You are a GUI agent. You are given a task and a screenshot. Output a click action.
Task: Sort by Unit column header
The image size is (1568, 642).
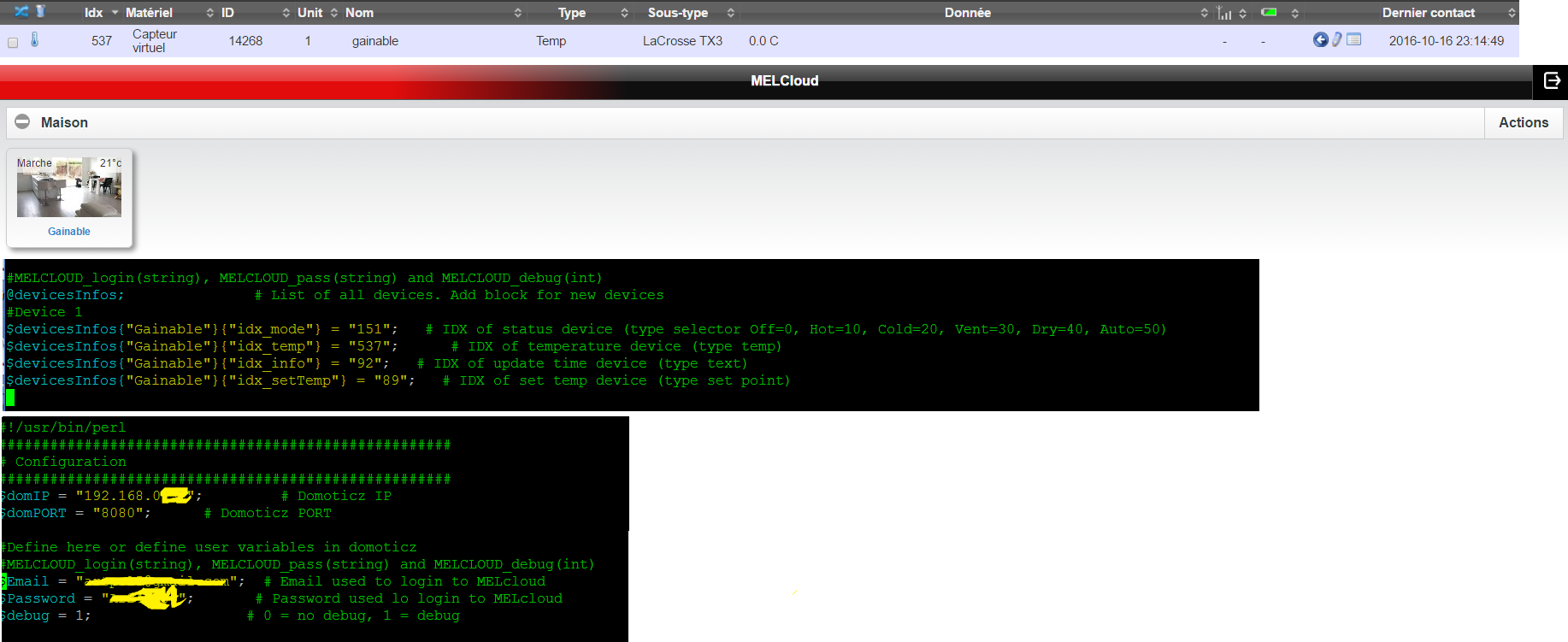tap(309, 13)
